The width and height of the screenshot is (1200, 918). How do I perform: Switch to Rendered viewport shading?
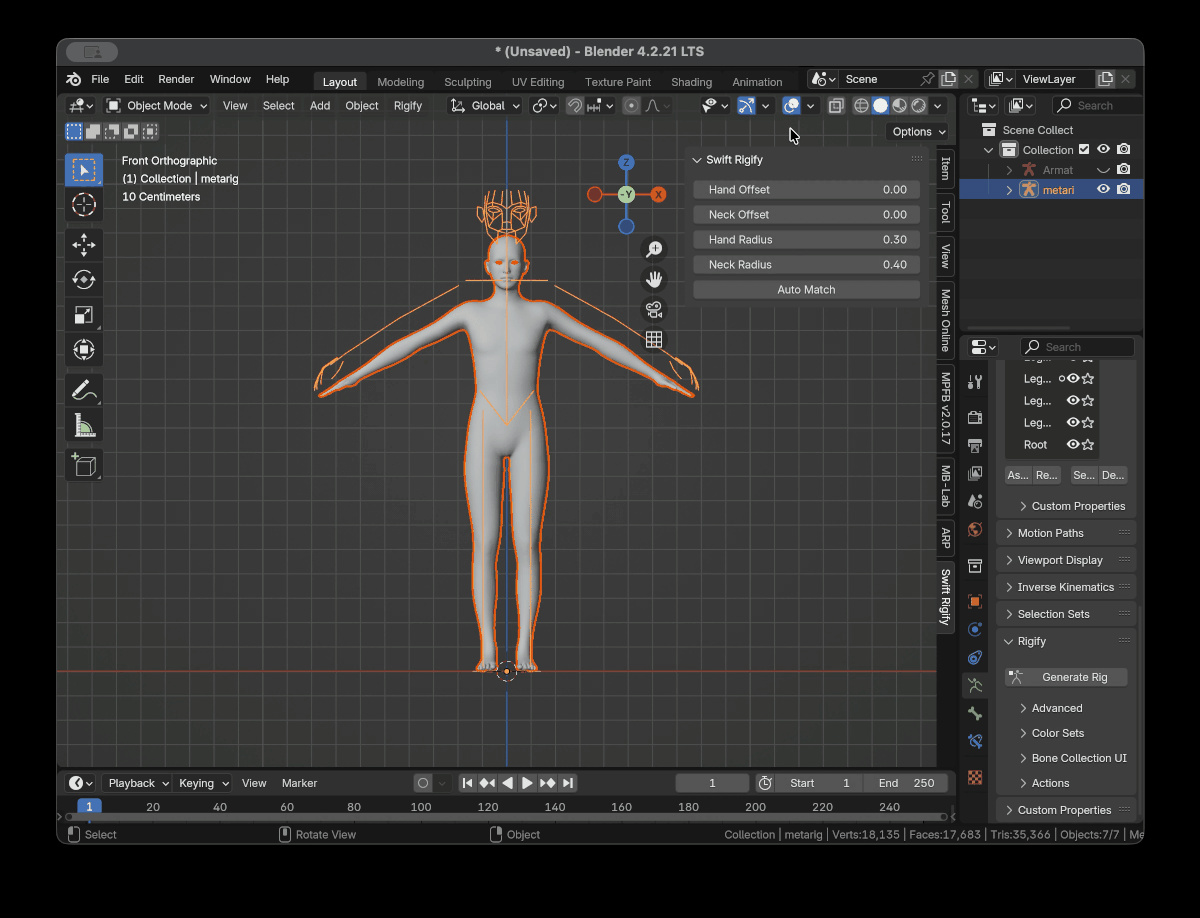[918, 106]
